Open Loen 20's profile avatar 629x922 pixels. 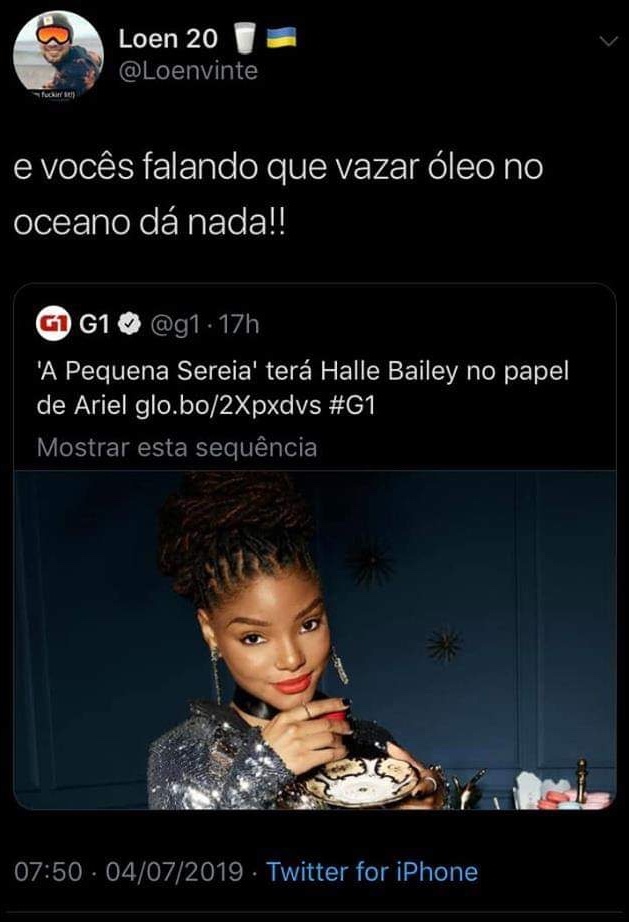(58, 56)
